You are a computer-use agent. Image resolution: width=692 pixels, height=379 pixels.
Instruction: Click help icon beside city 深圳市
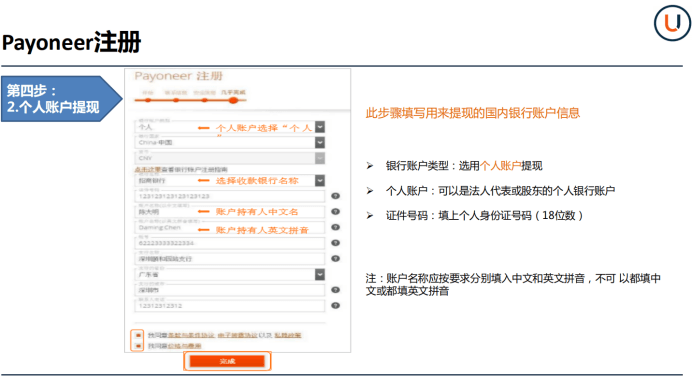[x=335, y=290]
